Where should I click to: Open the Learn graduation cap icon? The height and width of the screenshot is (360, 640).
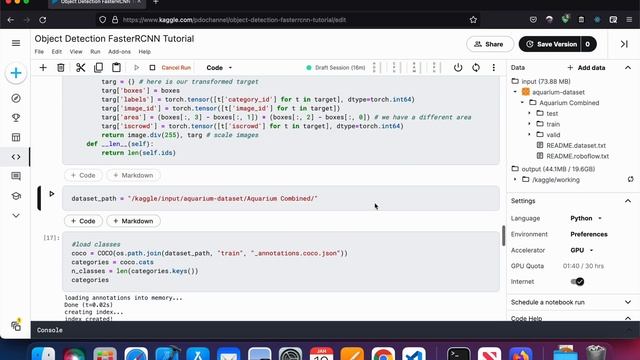(x=16, y=196)
